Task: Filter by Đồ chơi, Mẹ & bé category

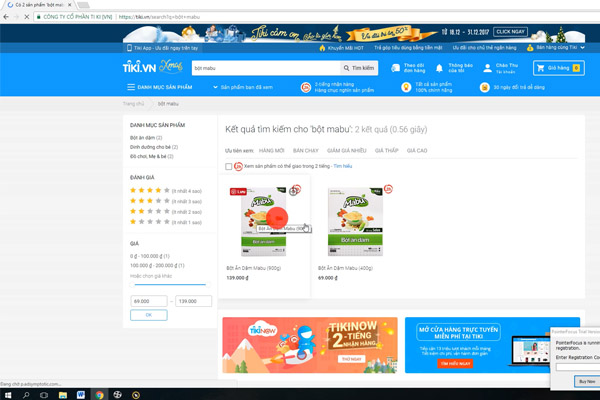Action: [x=152, y=156]
